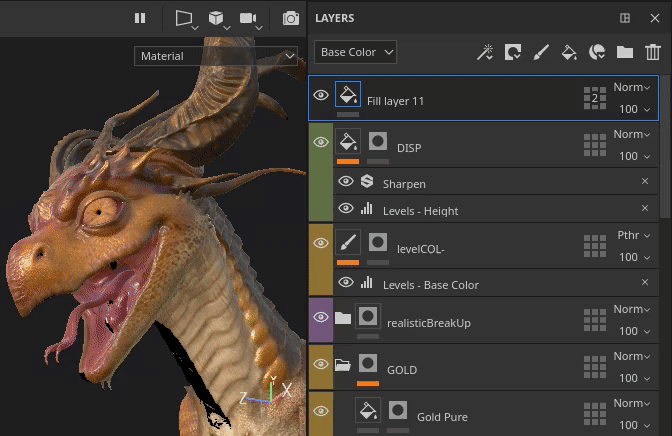Hide the Fill layer 11 layer
672x436 pixels.
click(321, 96)
